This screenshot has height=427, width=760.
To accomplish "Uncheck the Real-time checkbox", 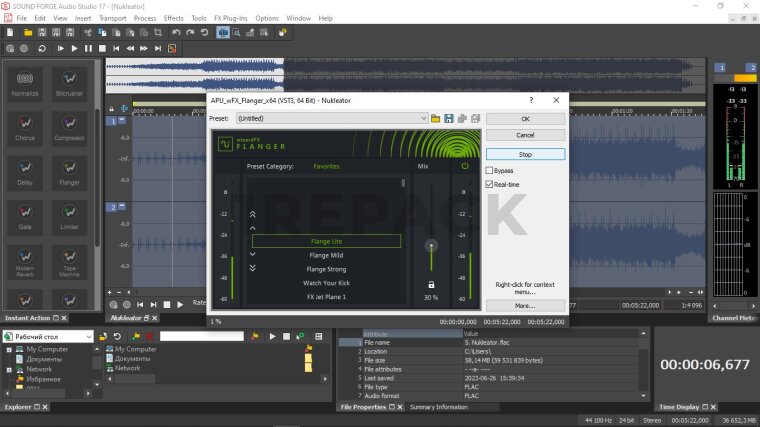I will (x=490, y=185).
